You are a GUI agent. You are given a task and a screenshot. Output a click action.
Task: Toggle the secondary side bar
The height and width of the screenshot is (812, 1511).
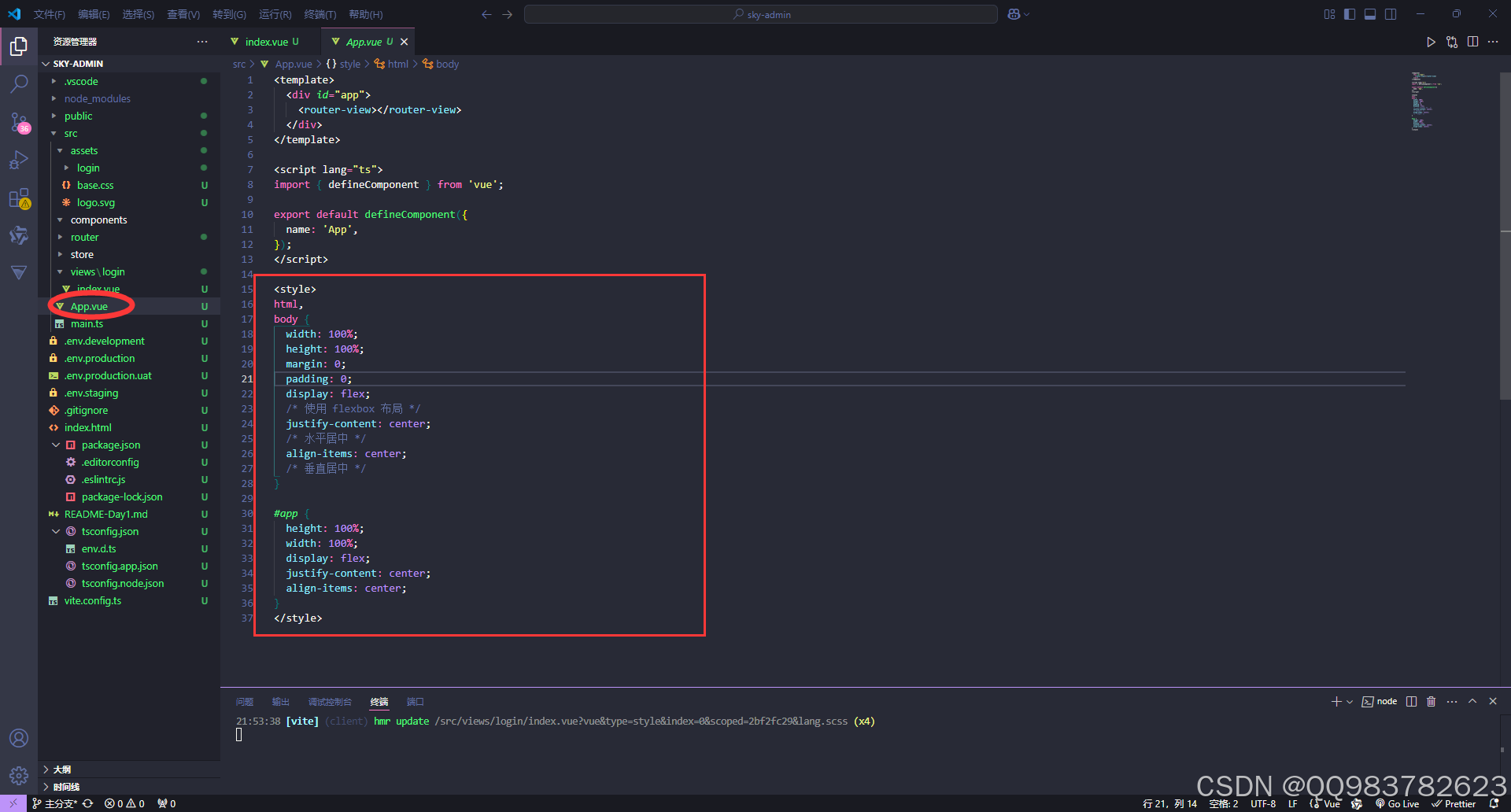pyautogui.click(x=1391, y=14)
